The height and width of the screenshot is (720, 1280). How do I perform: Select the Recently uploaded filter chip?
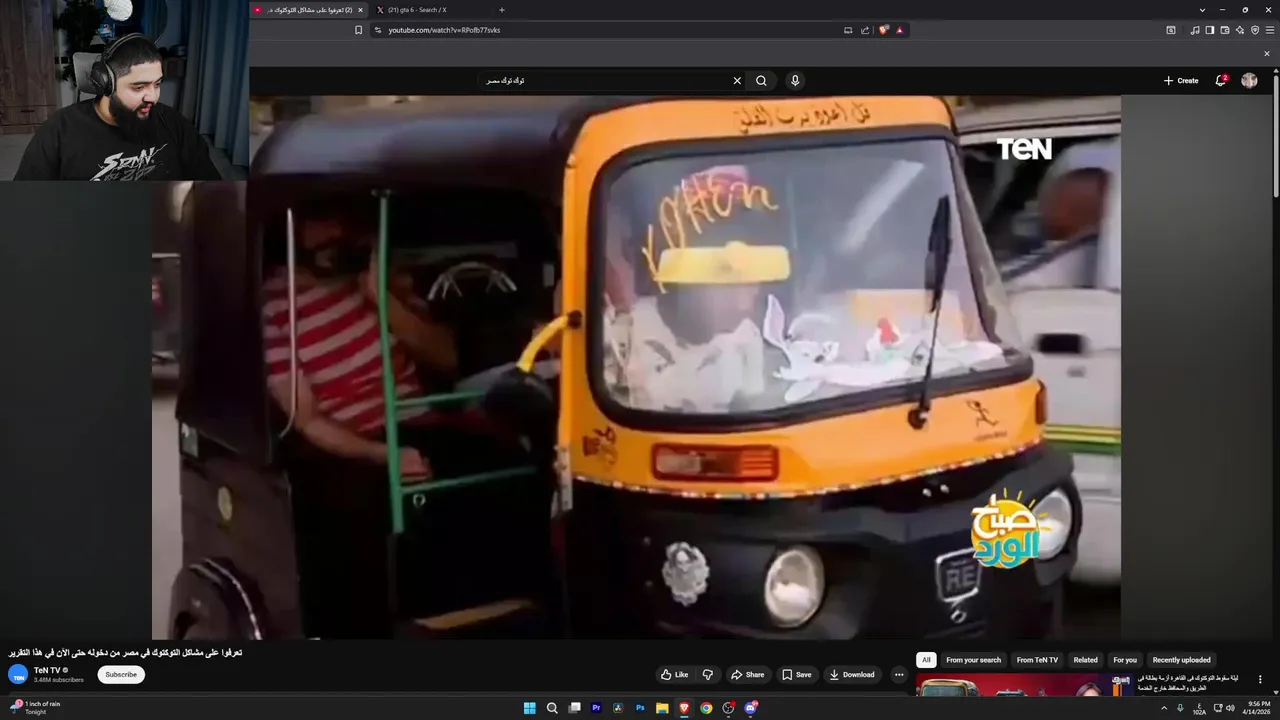click(x=1181, y=660)
